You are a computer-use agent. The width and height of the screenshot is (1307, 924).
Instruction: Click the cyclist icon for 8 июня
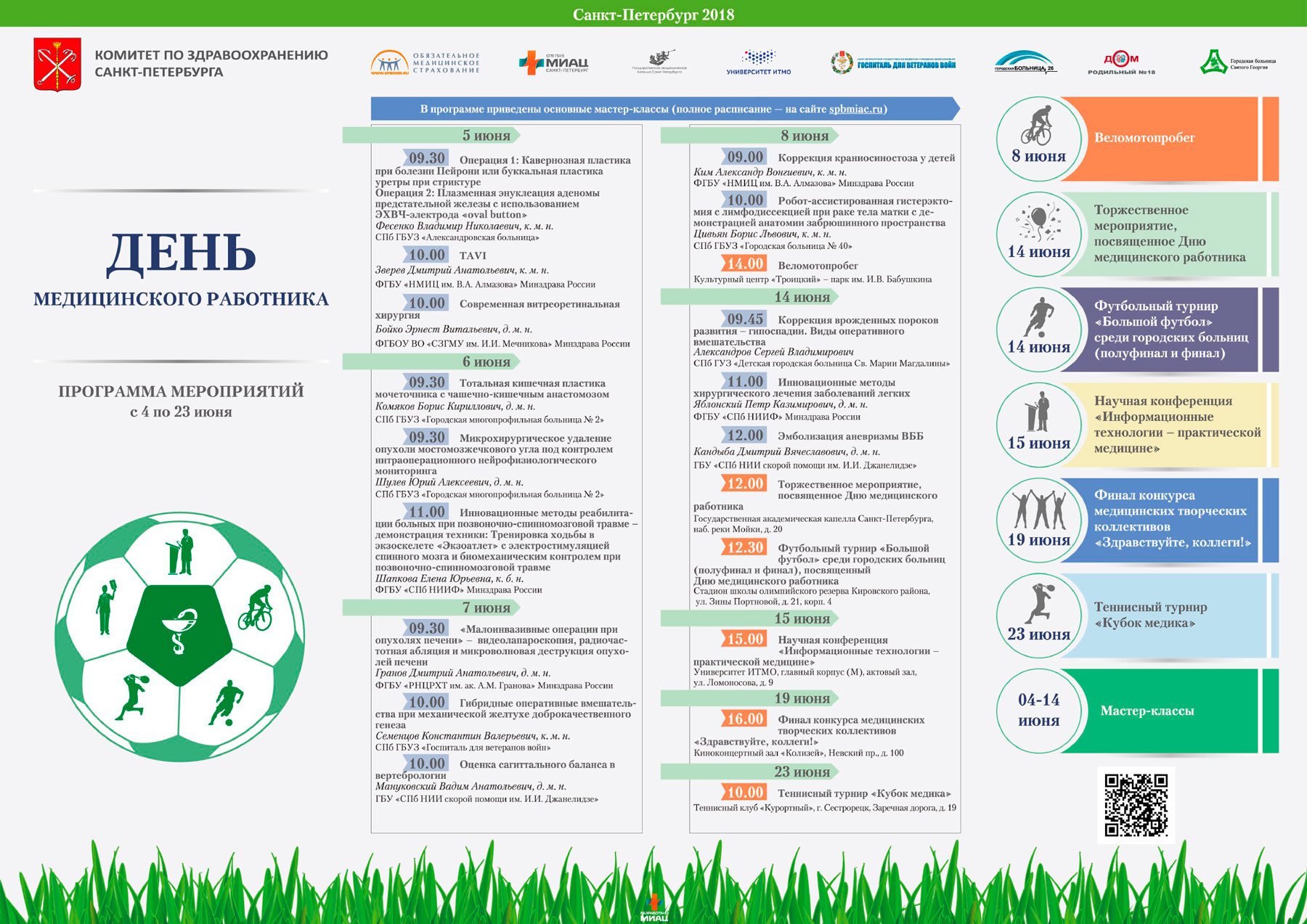tap(1037, 125)
